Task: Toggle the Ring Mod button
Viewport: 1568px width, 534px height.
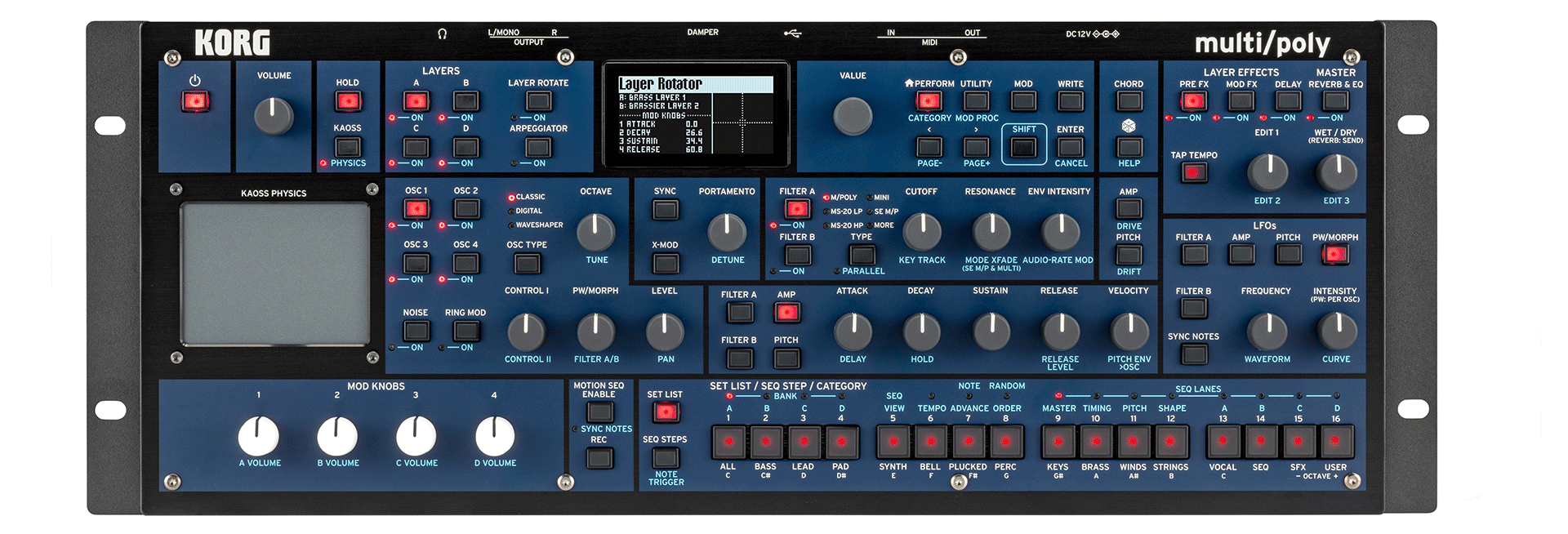Action: [x=465, y=331]
